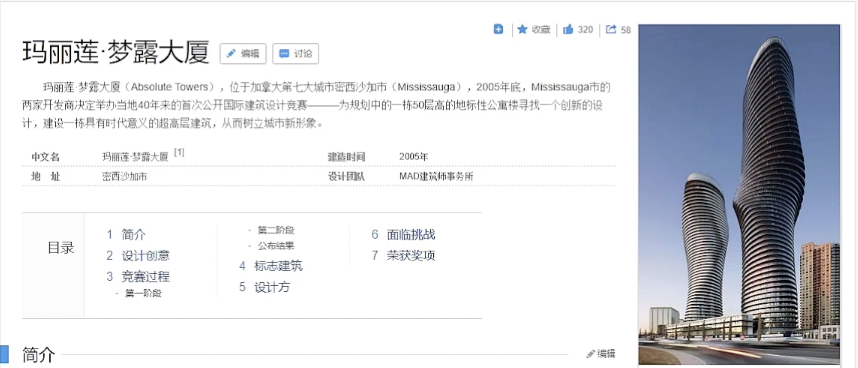Click the 目录 contents label

[x=60, y=248]
